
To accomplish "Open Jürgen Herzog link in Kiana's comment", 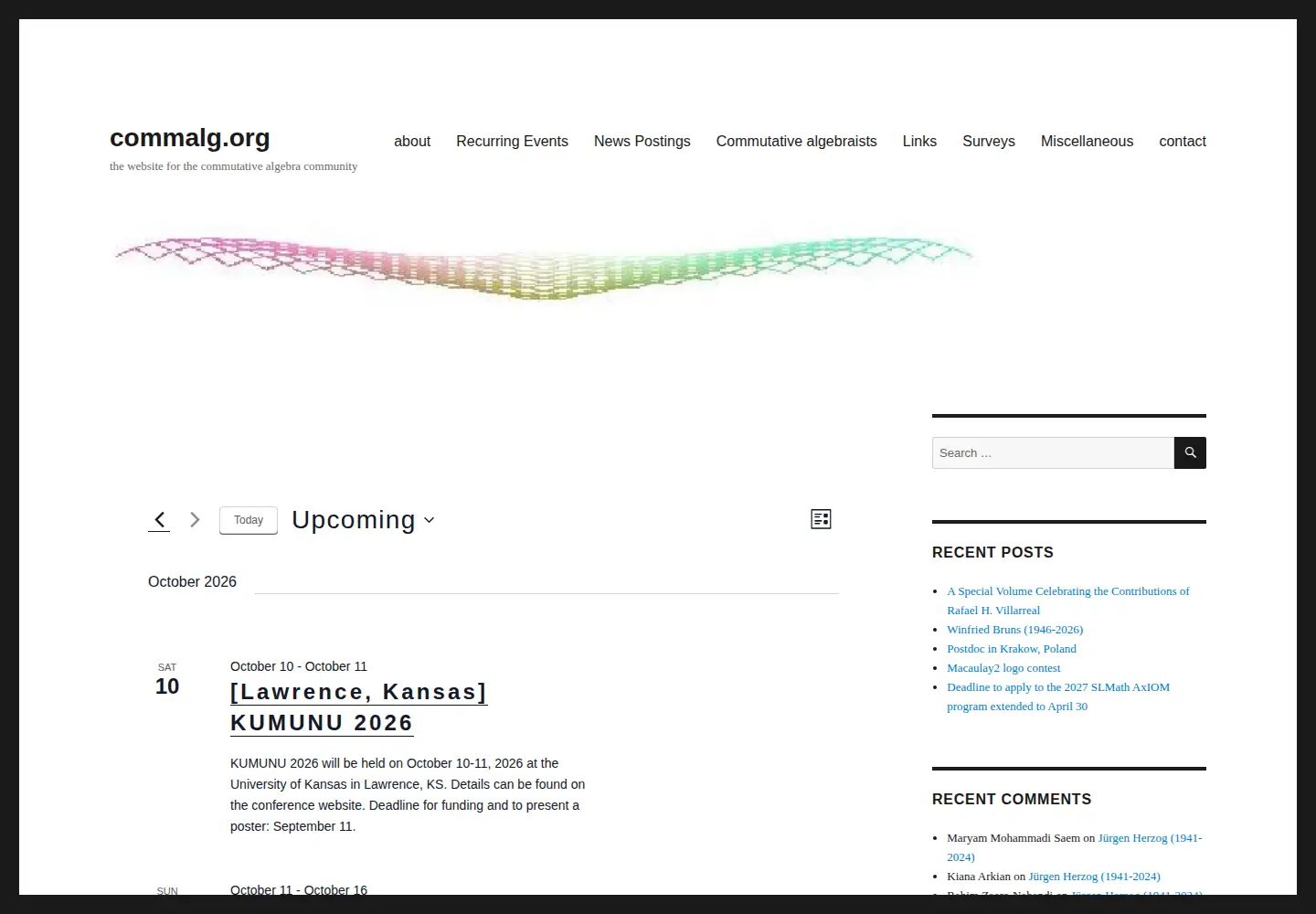I will [x=1094, y=877].
